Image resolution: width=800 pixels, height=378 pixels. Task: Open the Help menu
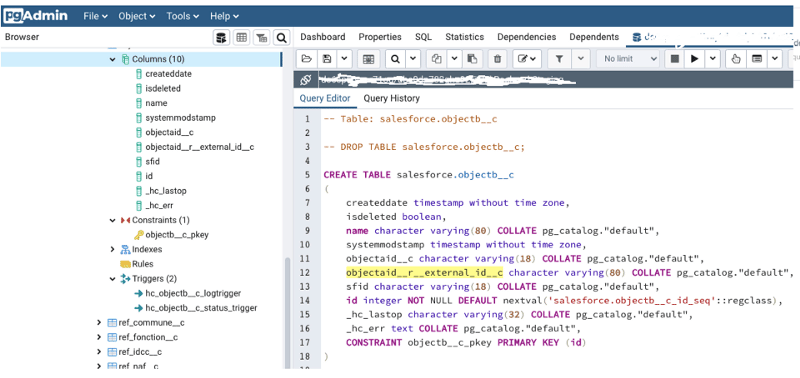pyautogui.click(x=224, y=16)
